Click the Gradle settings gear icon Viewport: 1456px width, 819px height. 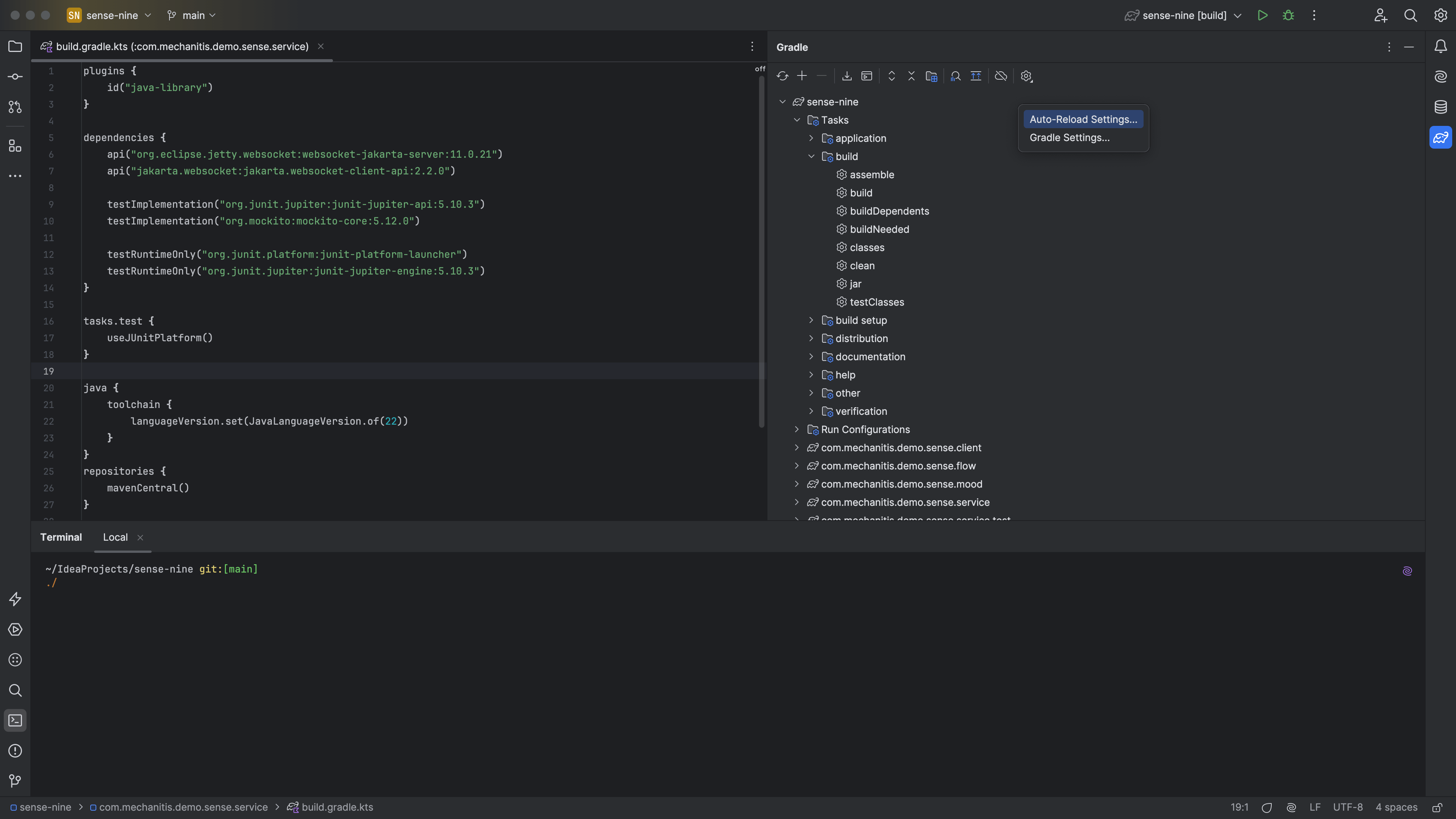(x=1025, y=76)
